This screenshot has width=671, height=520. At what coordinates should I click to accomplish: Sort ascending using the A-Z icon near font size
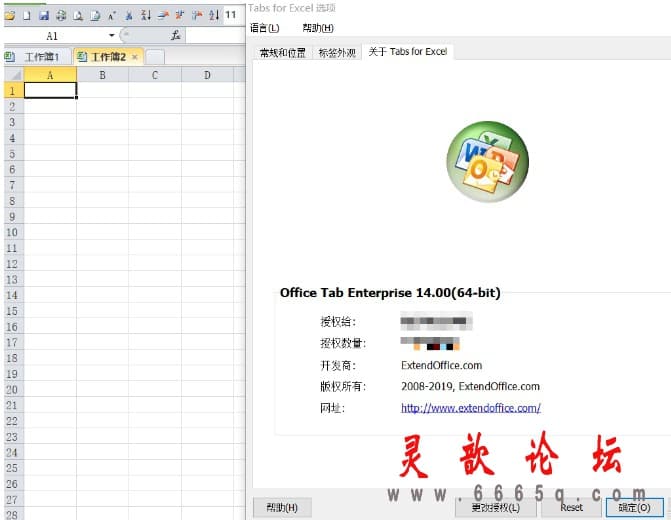pyautogui.click(x=214, y=15)
